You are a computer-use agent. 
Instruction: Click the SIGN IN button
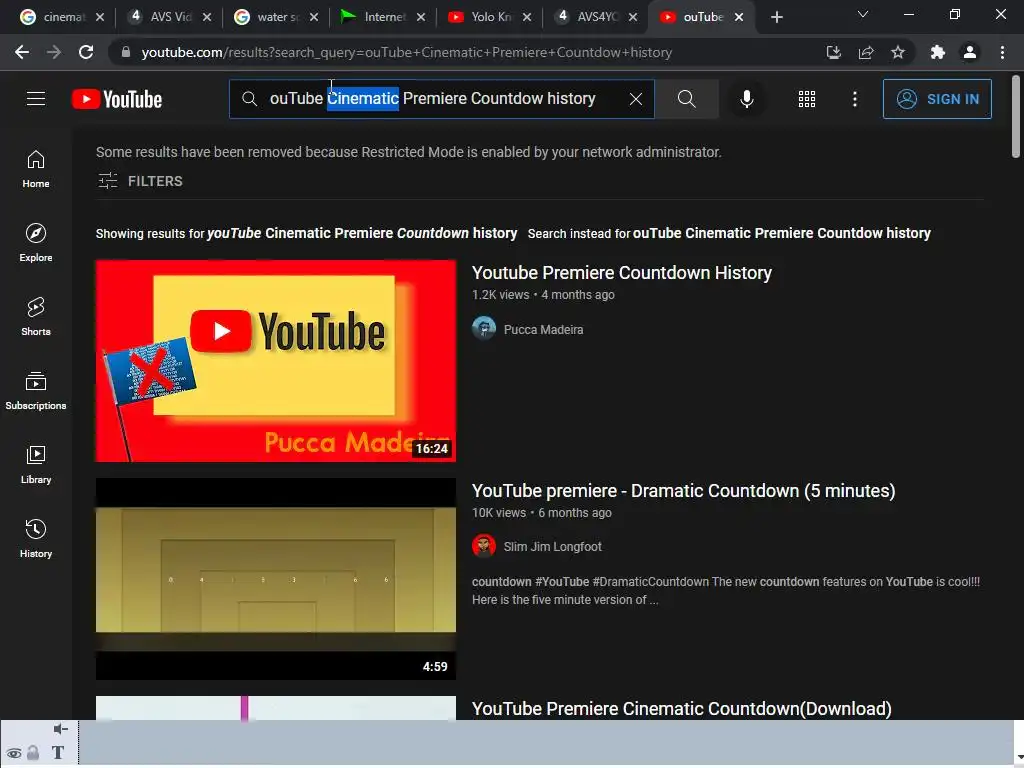pyautogui.click(x=936, y=99)
